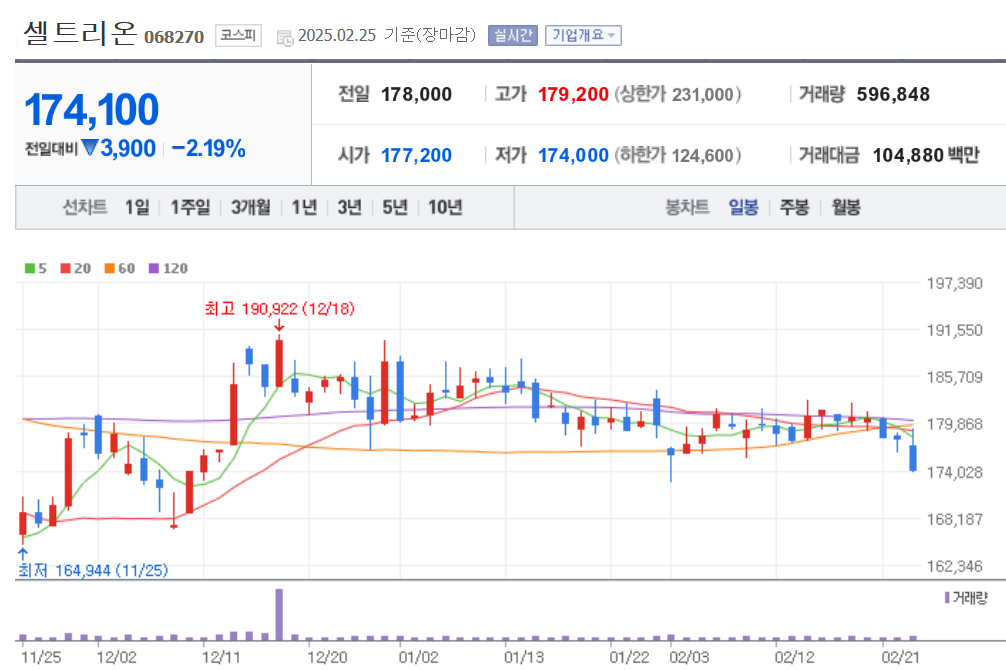Open the 기업개요 dropdown
This screenshot has width=1006, height=670.
coord(582,33)
